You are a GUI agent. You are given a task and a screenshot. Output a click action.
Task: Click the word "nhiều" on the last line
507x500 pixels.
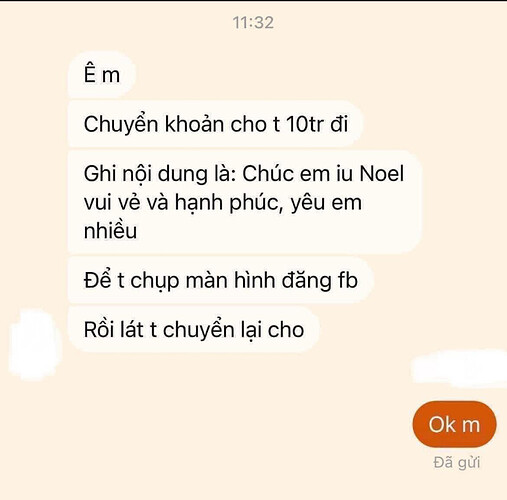click(x=110, y=230)
